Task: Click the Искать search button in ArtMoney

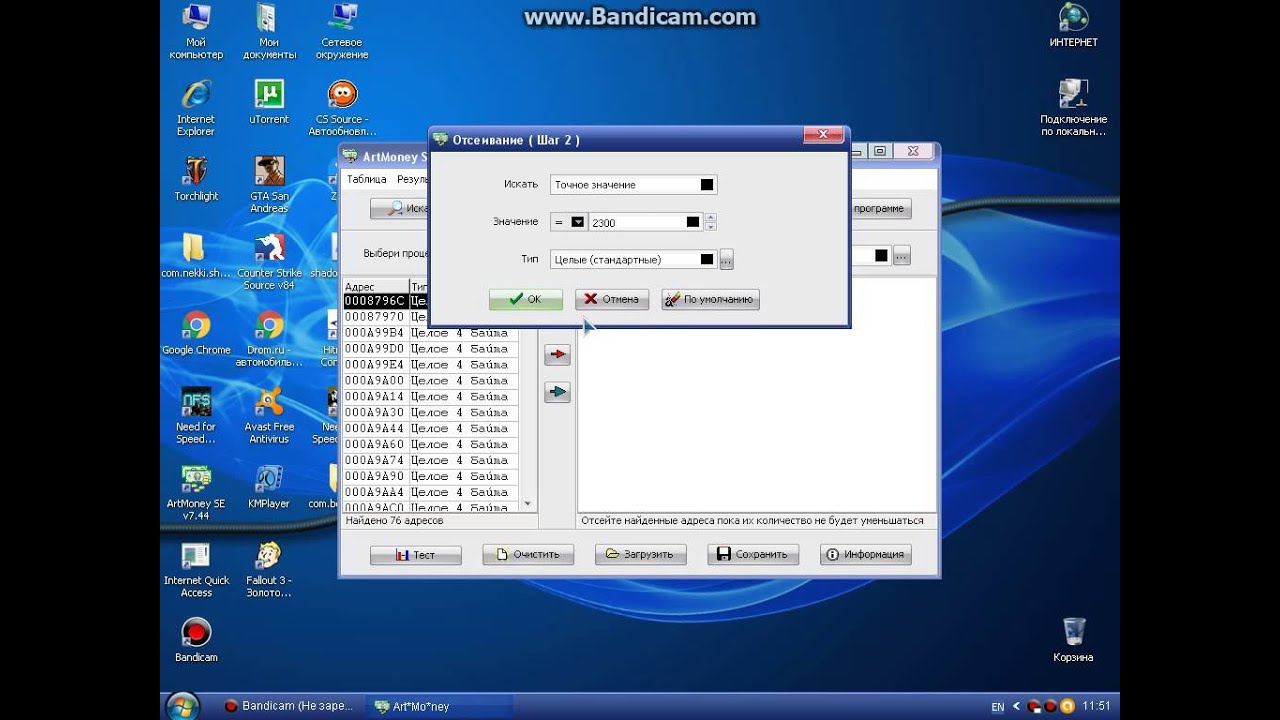Action: (x=400, y=208)
